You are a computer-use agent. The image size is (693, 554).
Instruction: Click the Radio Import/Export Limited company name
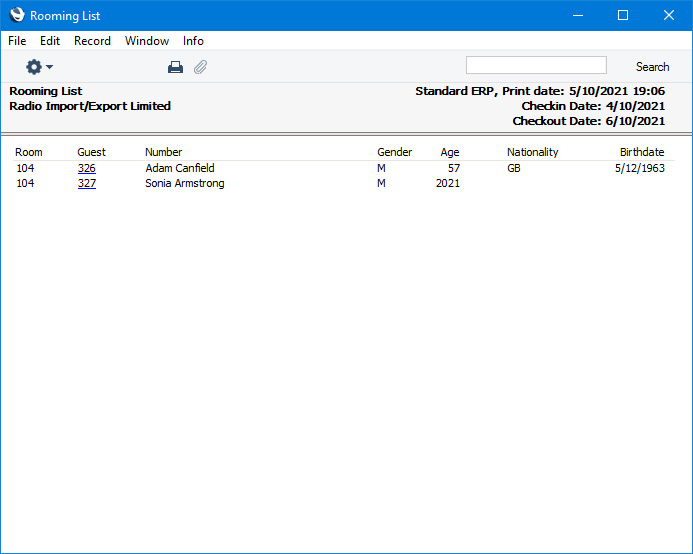pos(90,106)
